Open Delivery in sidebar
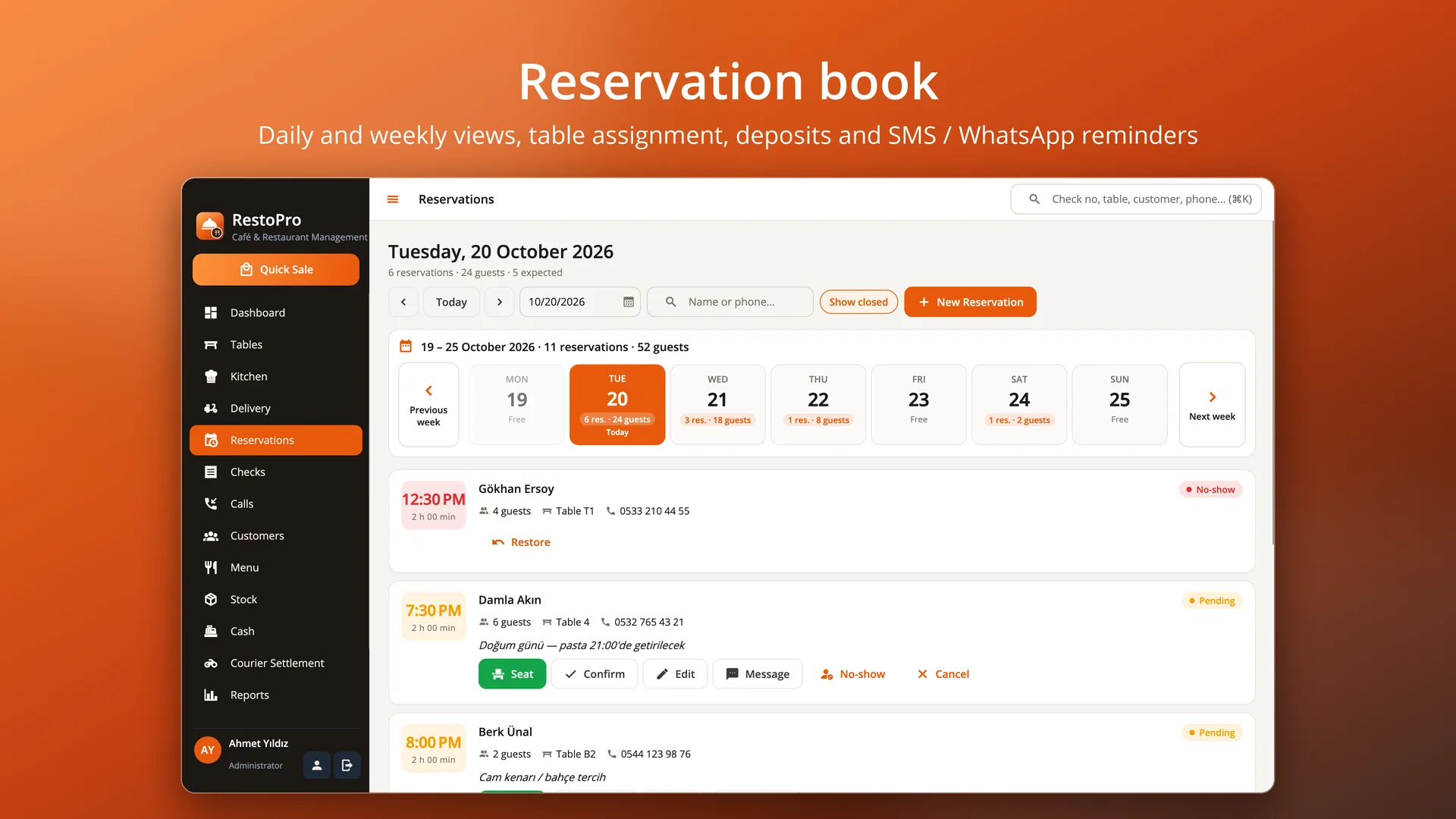 pos(276,408)
